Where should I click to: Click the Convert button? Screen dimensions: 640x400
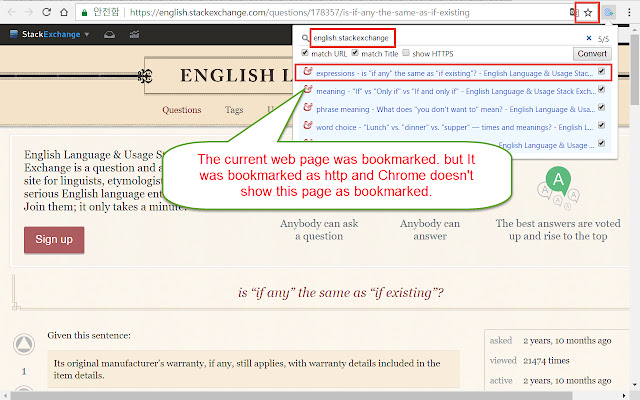click(592, 53)
